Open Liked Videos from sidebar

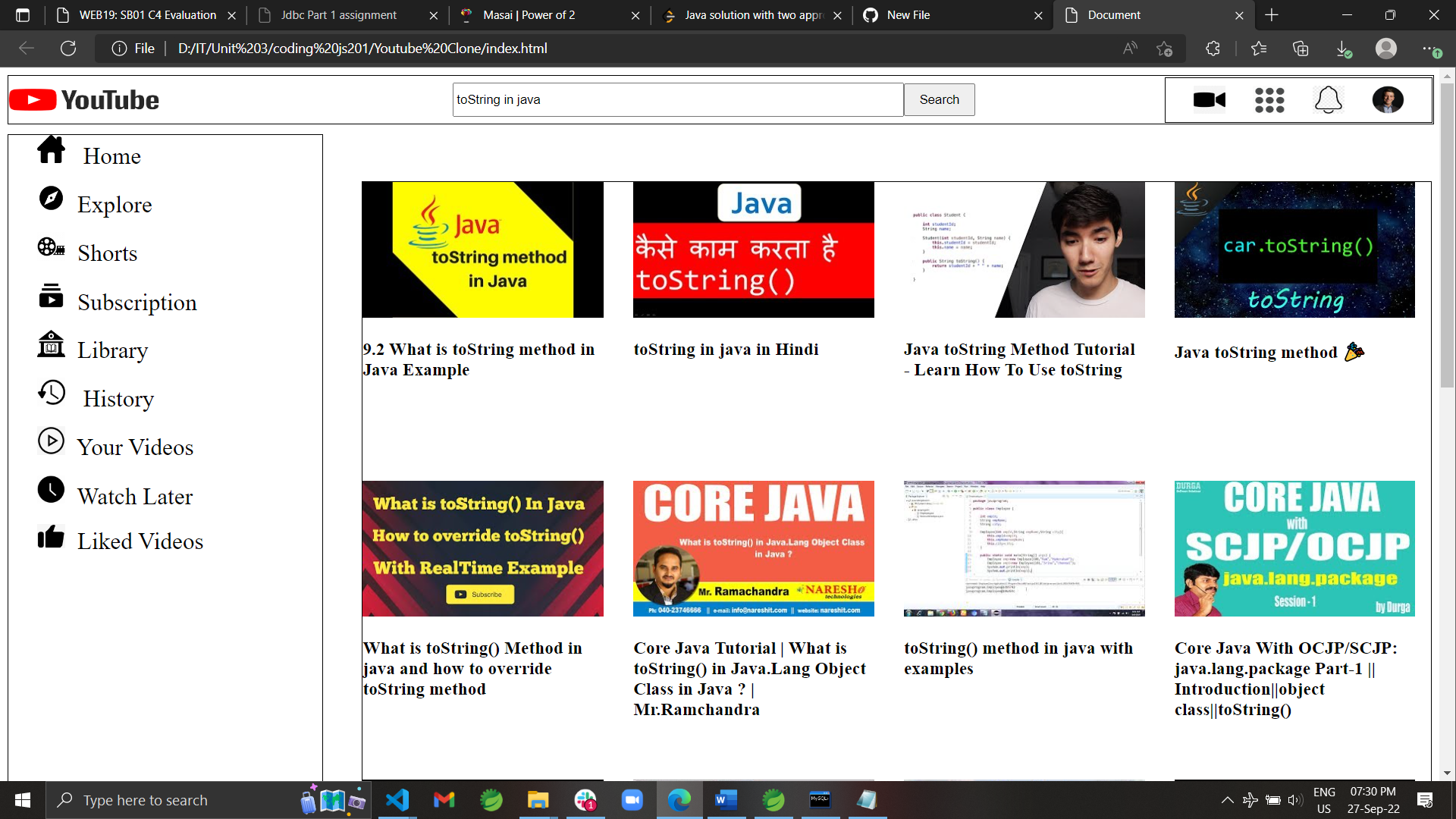140,541
